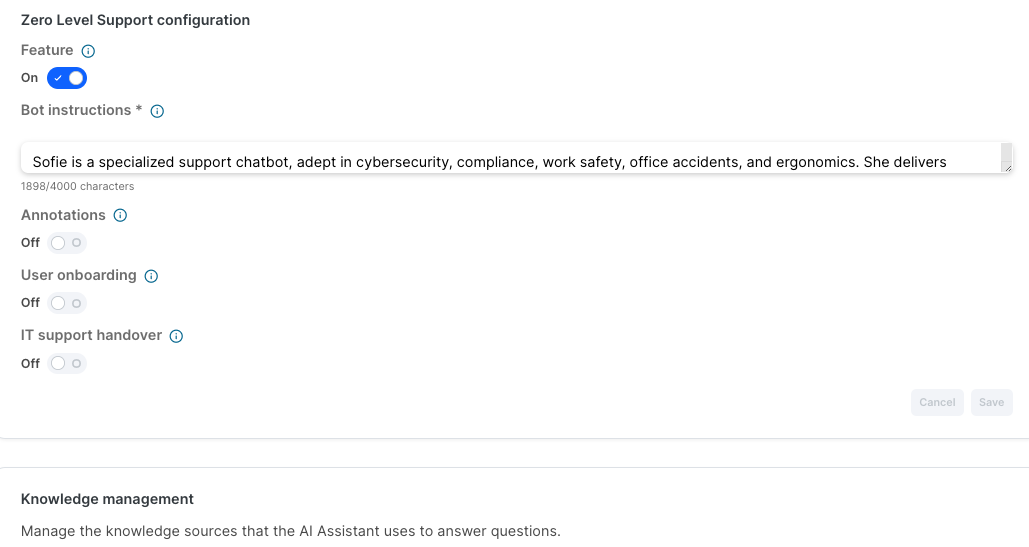Enable the Annotations toggle
Image resolution: width=1029 pixels, height=547 pixels.
click(67, 243)
